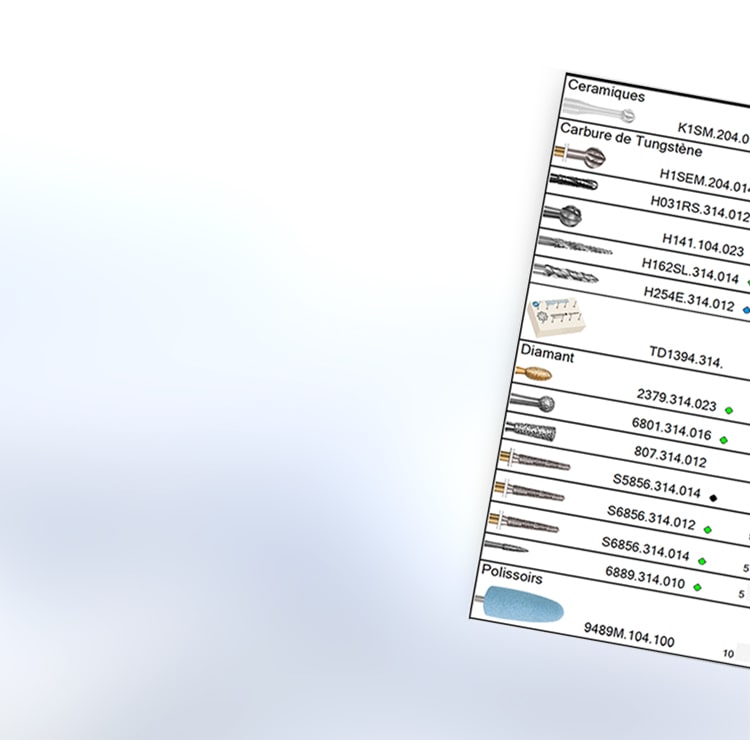Click quantity 10 in the 9489M row
This screenshot has height=740, width=750.
tap(728, 653)
